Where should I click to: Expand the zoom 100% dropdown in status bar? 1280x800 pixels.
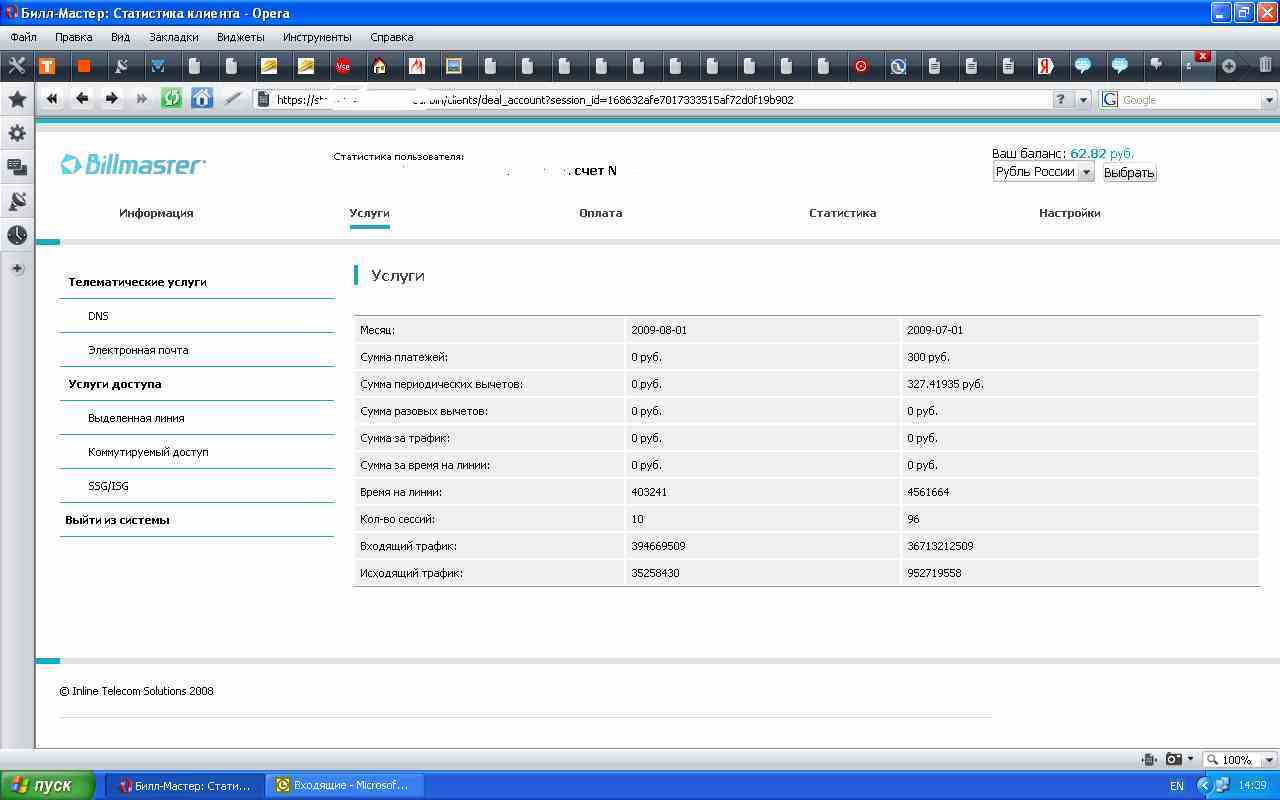(x=1269, y=760)
